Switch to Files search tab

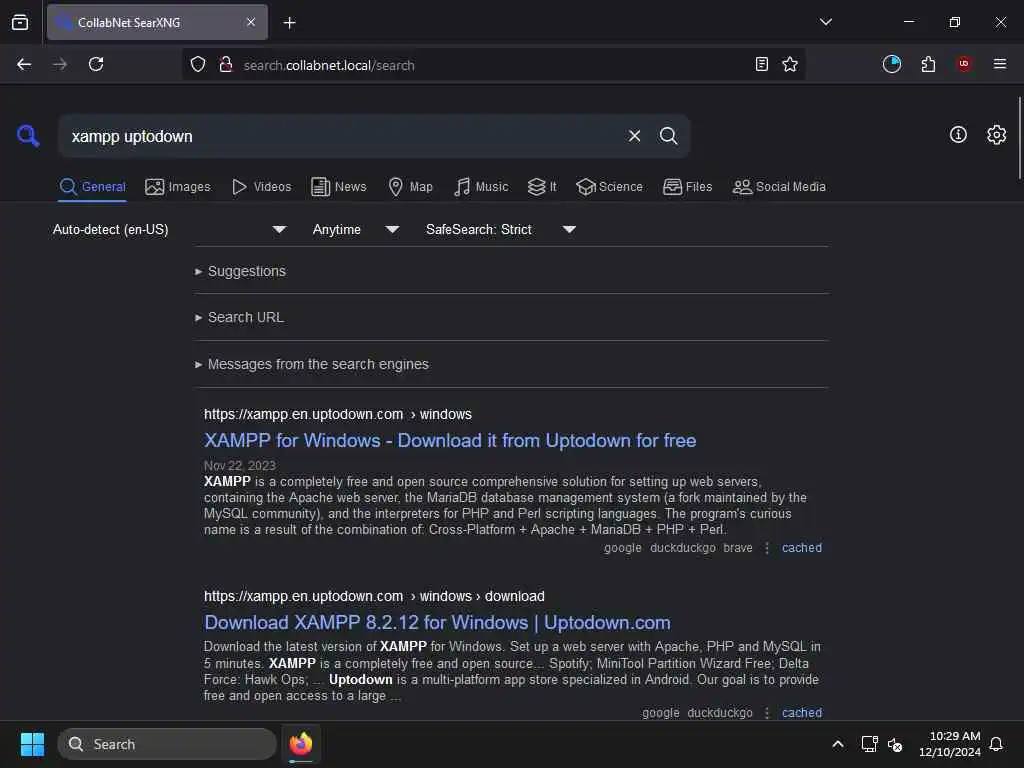pos(688,187)
